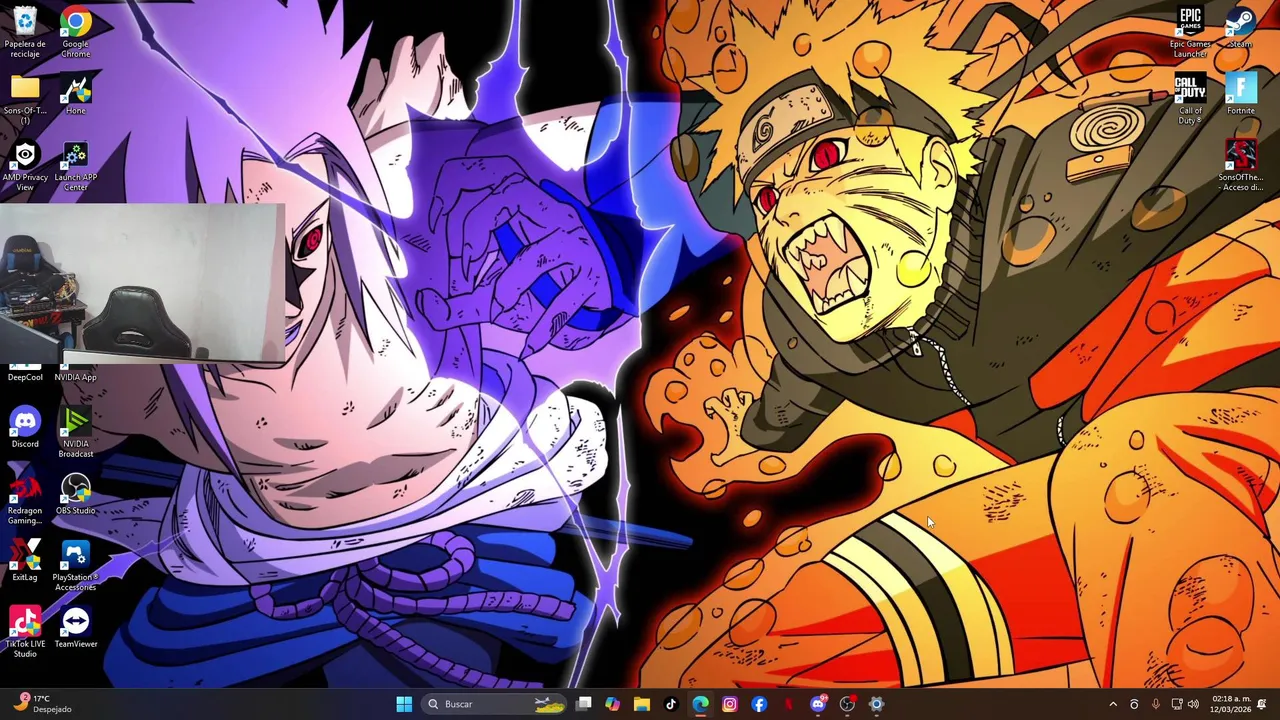This screenshot has height=720, width=1280.
Task: Select the Steam desktop shortcut
Action: [x=1240, y=27]
